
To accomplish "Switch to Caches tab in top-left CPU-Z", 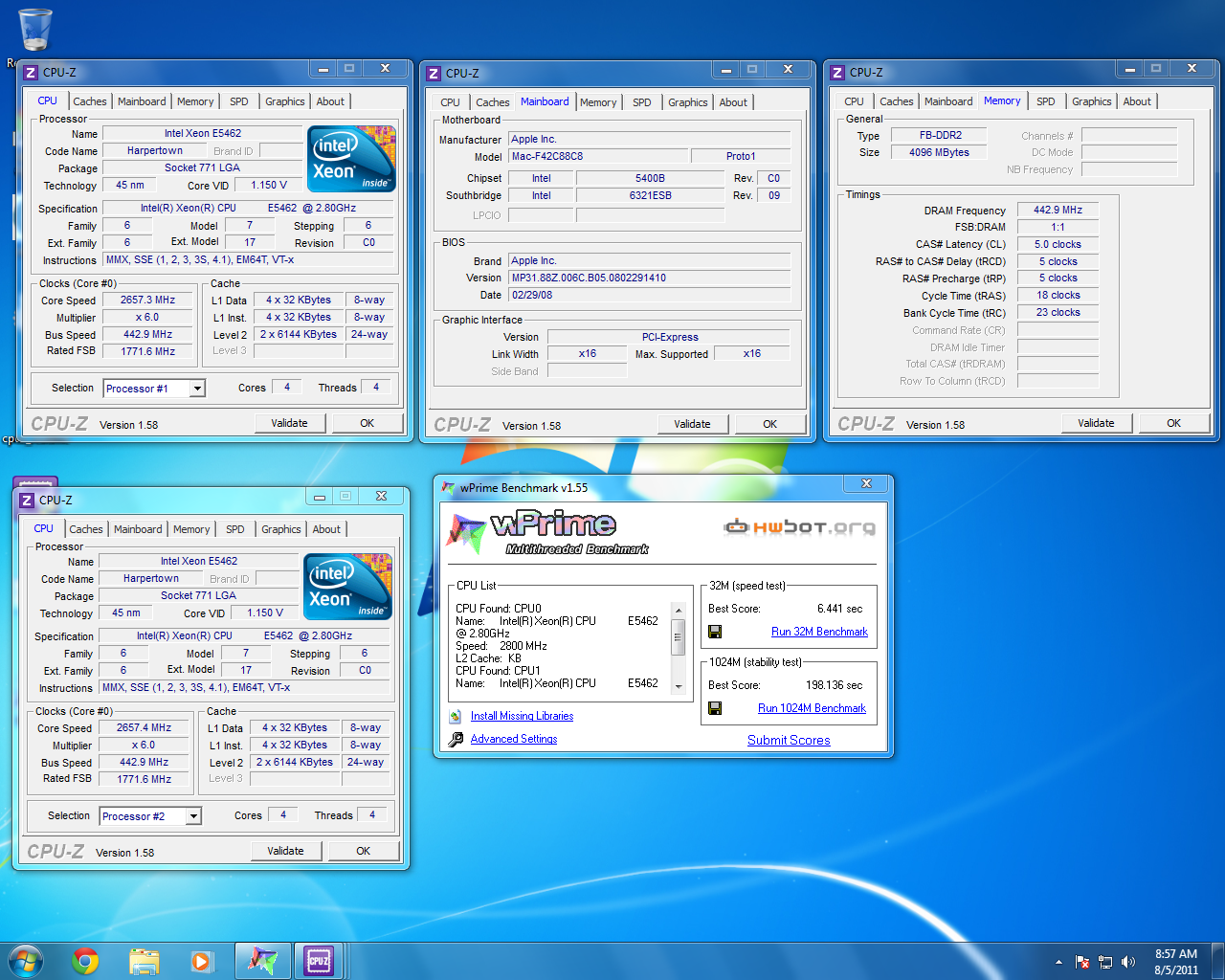I will click(x=90, y=101).
